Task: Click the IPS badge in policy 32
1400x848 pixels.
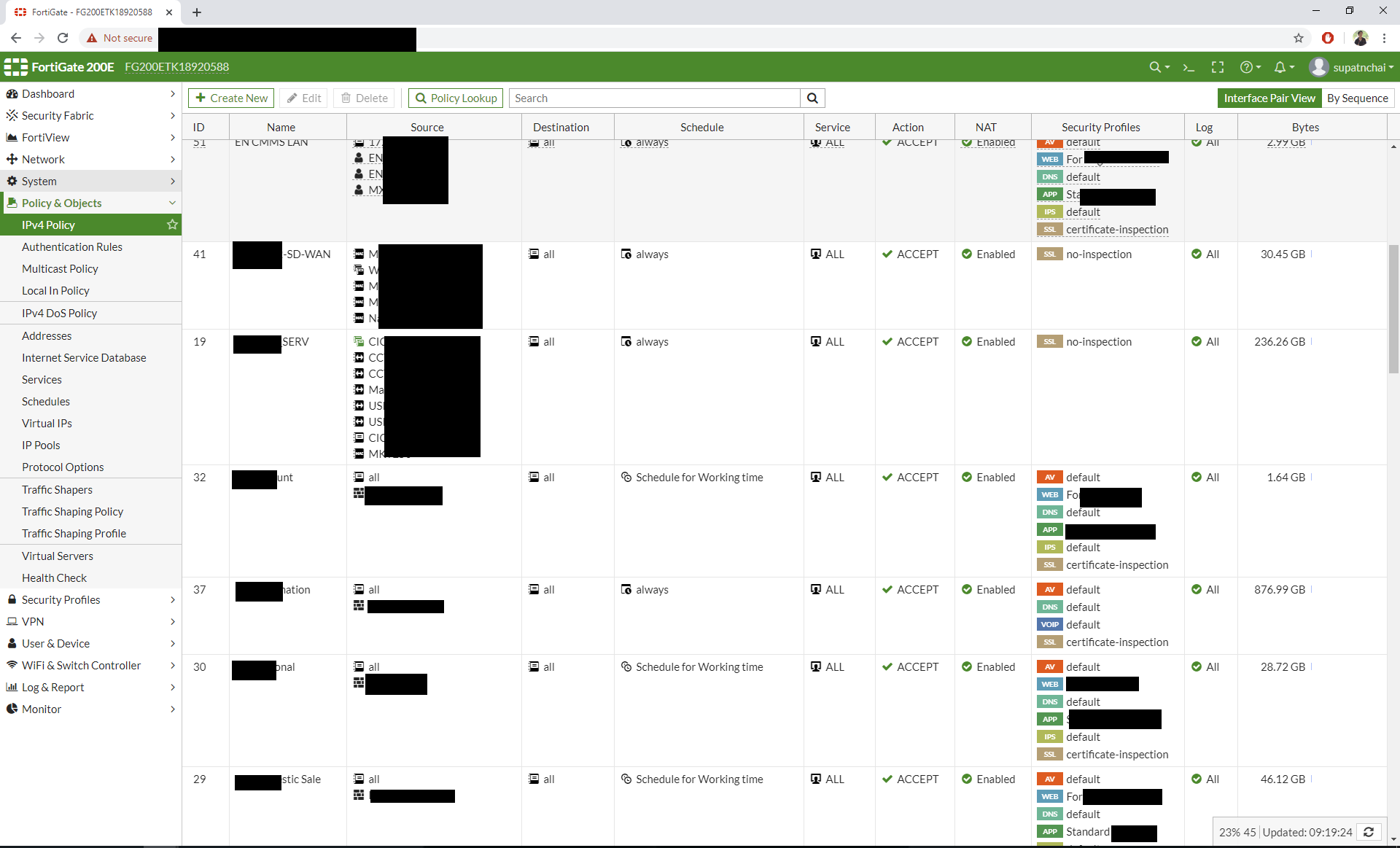Action: (x=1049, y=548)
